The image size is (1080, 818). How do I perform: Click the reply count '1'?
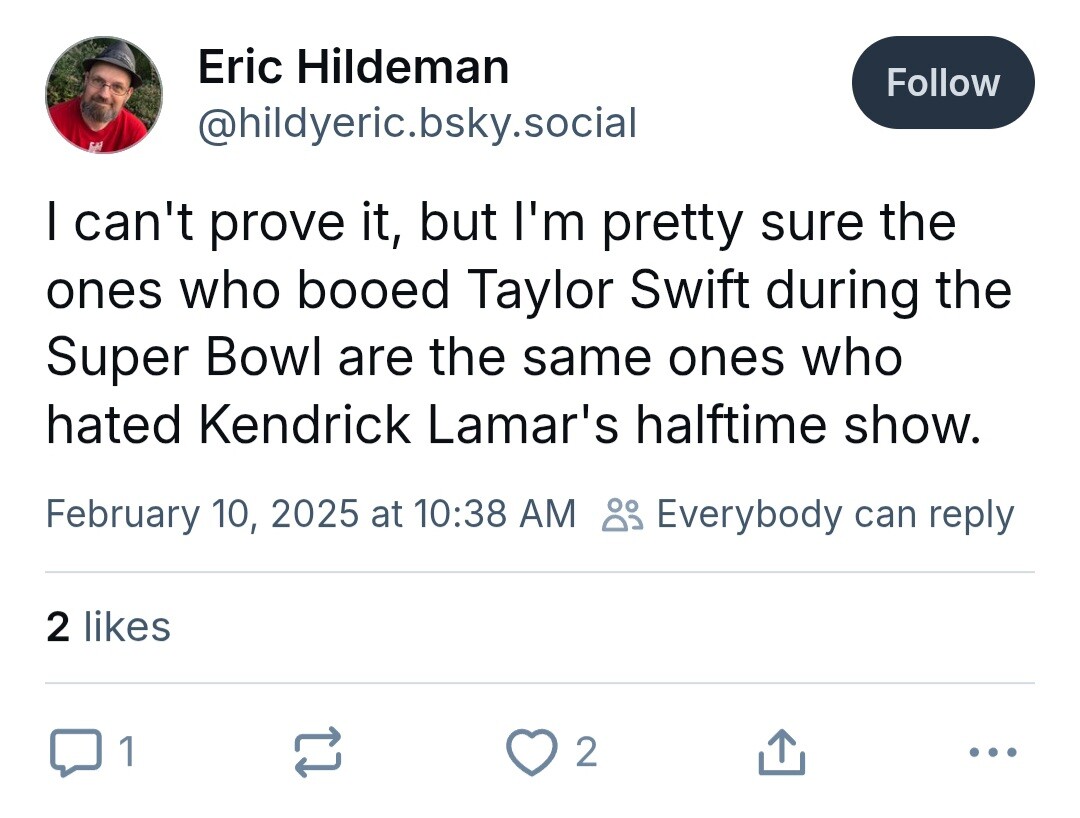coord(126,752)
